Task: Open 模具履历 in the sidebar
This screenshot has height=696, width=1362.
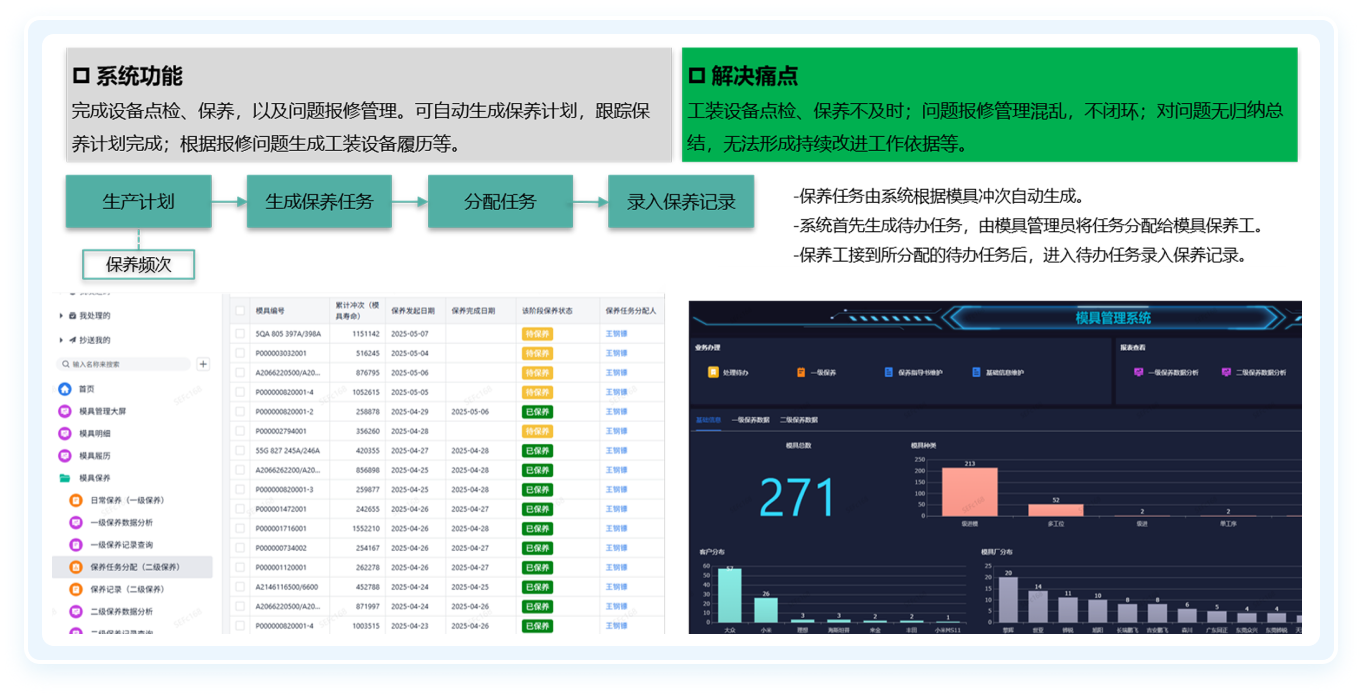Action: 94,455
